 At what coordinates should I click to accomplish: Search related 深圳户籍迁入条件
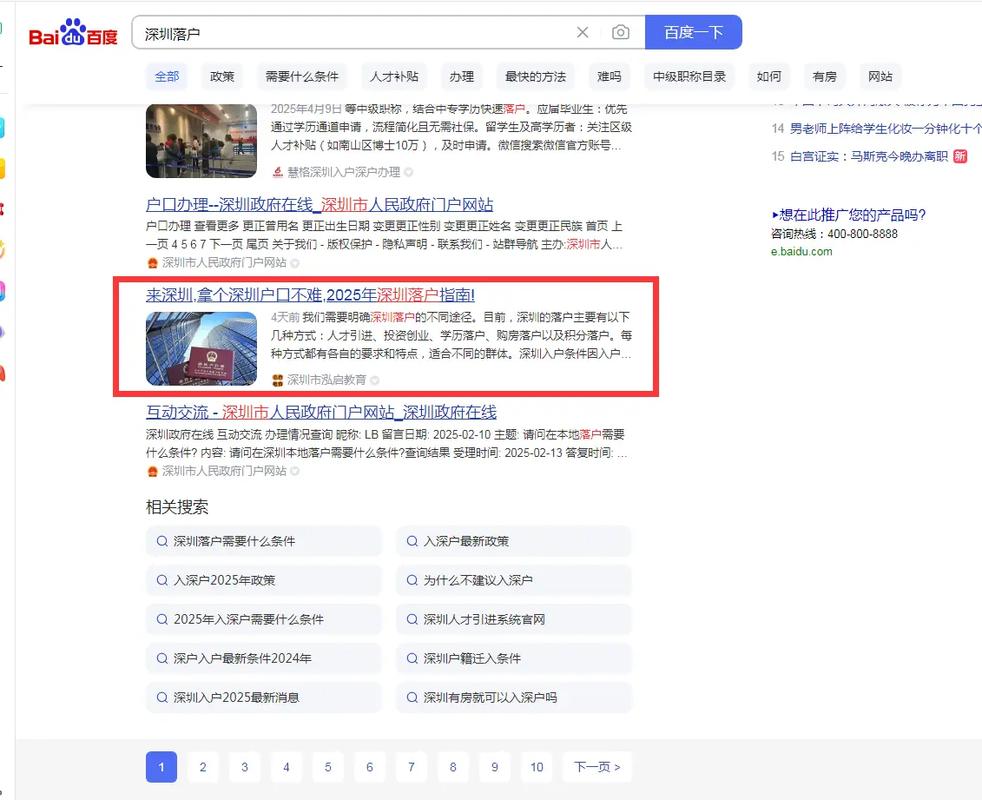pyautogui.click(x=514, y=658)
